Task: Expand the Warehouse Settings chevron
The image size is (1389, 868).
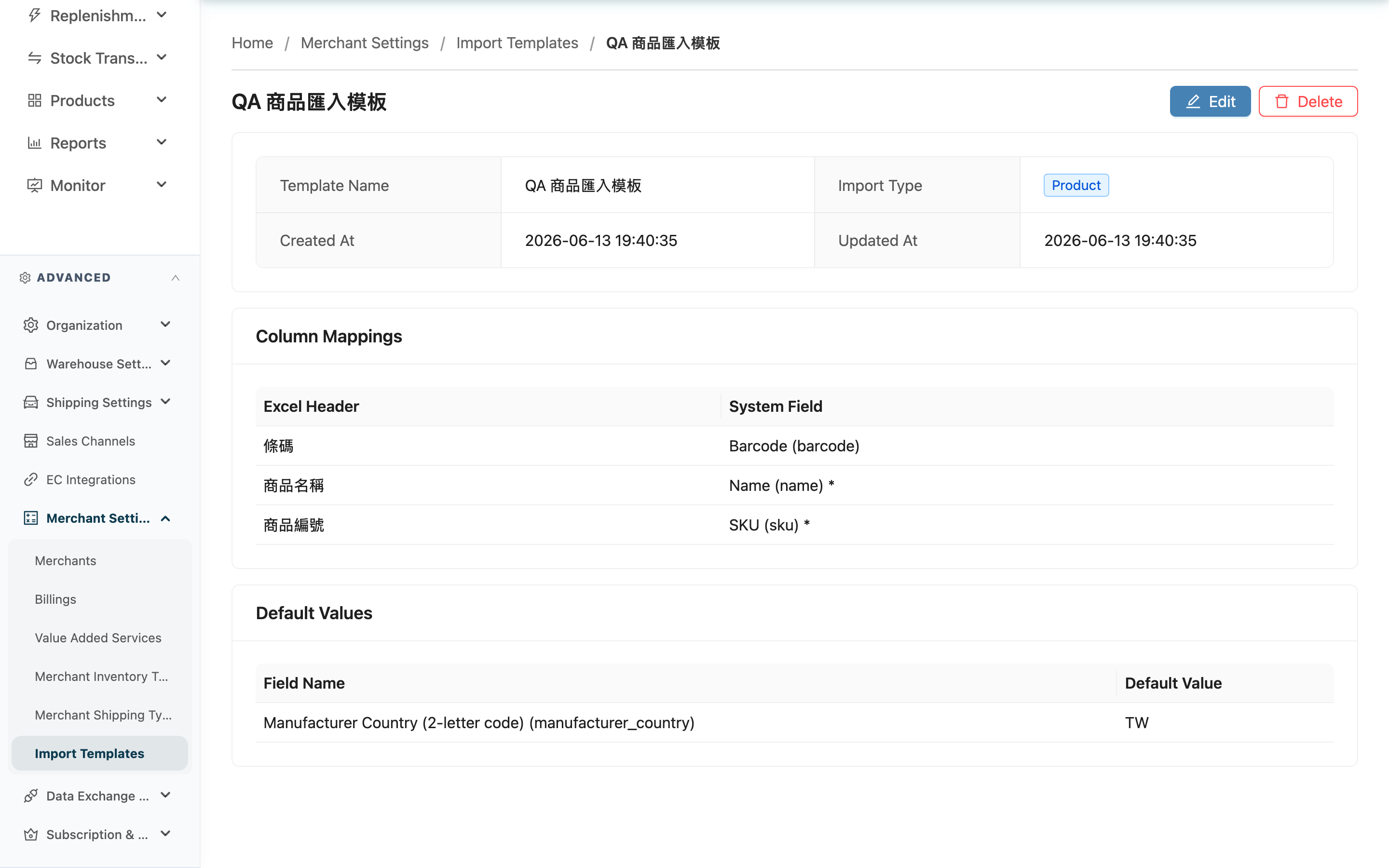Action: 166,363
